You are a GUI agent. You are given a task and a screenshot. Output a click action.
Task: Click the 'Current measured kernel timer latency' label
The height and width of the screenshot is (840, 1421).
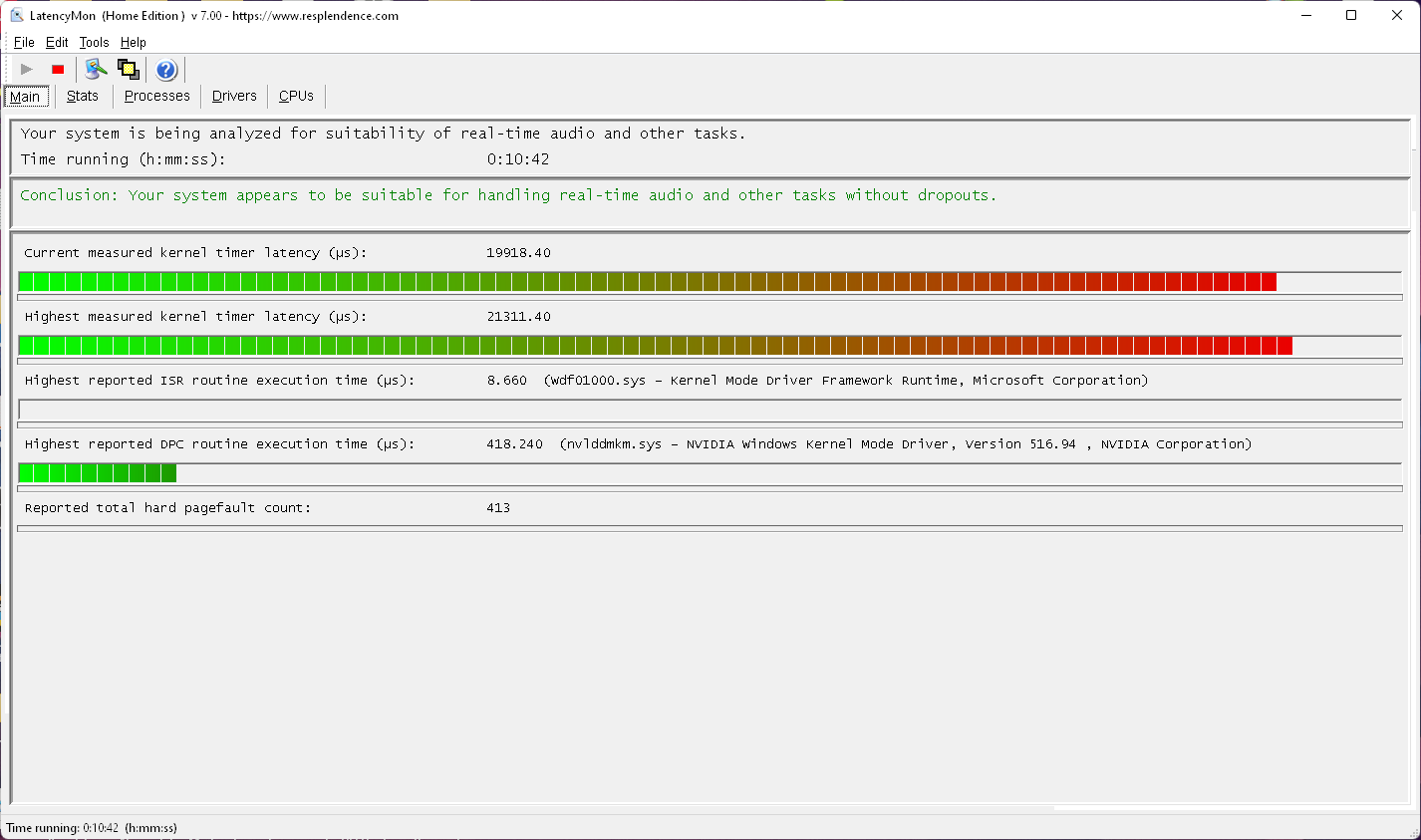(195, 253)
